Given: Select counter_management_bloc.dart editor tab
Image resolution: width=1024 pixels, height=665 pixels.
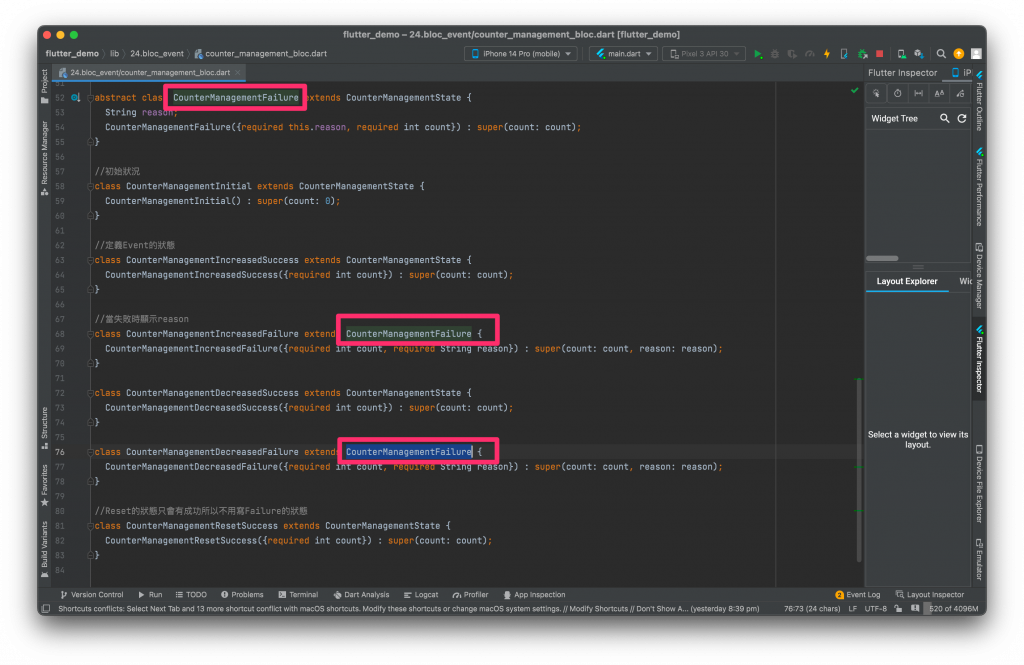Looking at the screenshot, I should point(150,73).
